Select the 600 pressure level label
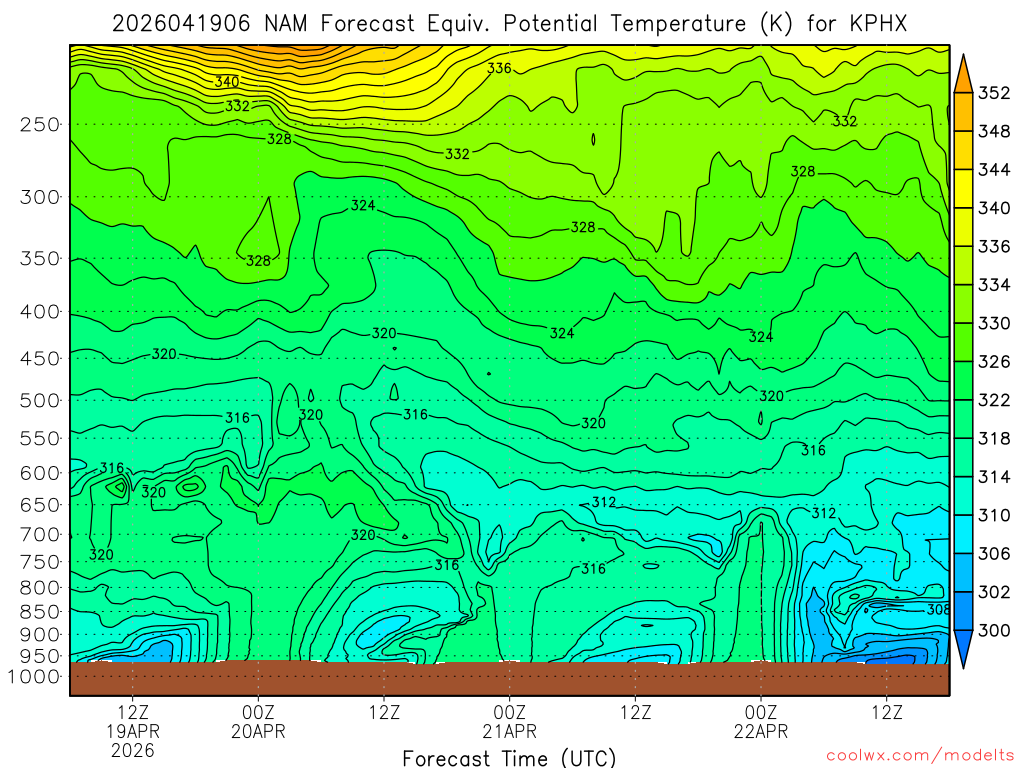 (x=39, y=473)
